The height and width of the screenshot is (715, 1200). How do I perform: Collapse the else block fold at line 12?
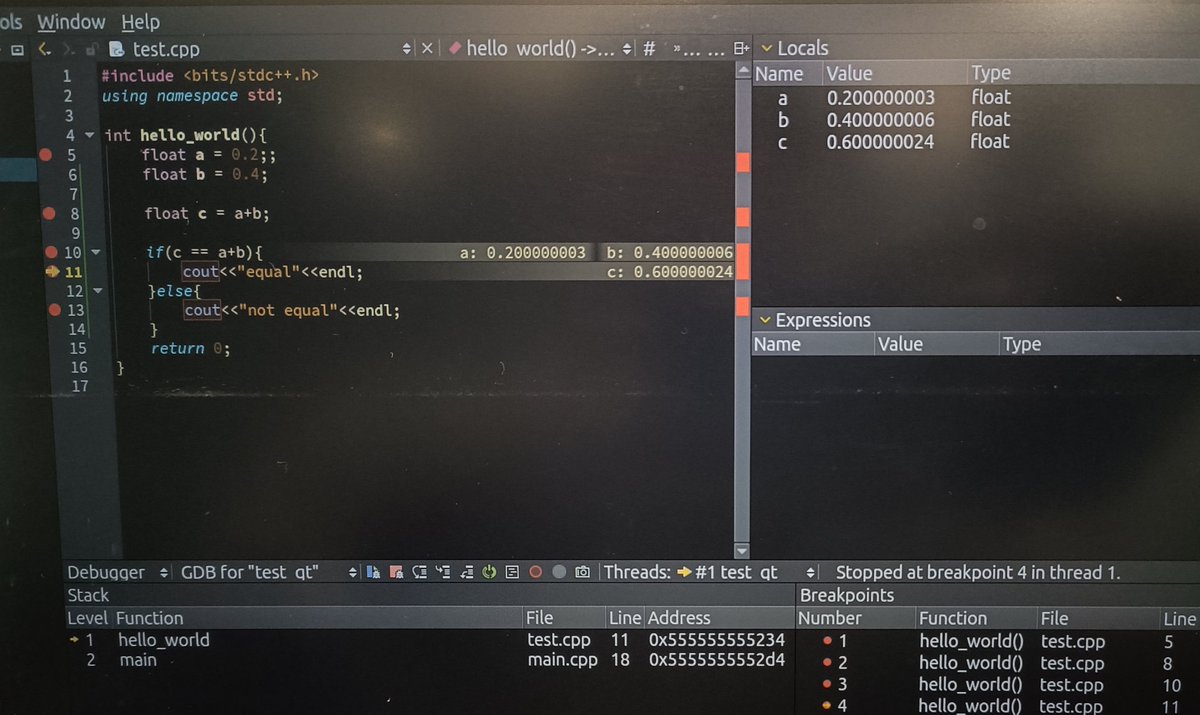(x=97, y=291)
